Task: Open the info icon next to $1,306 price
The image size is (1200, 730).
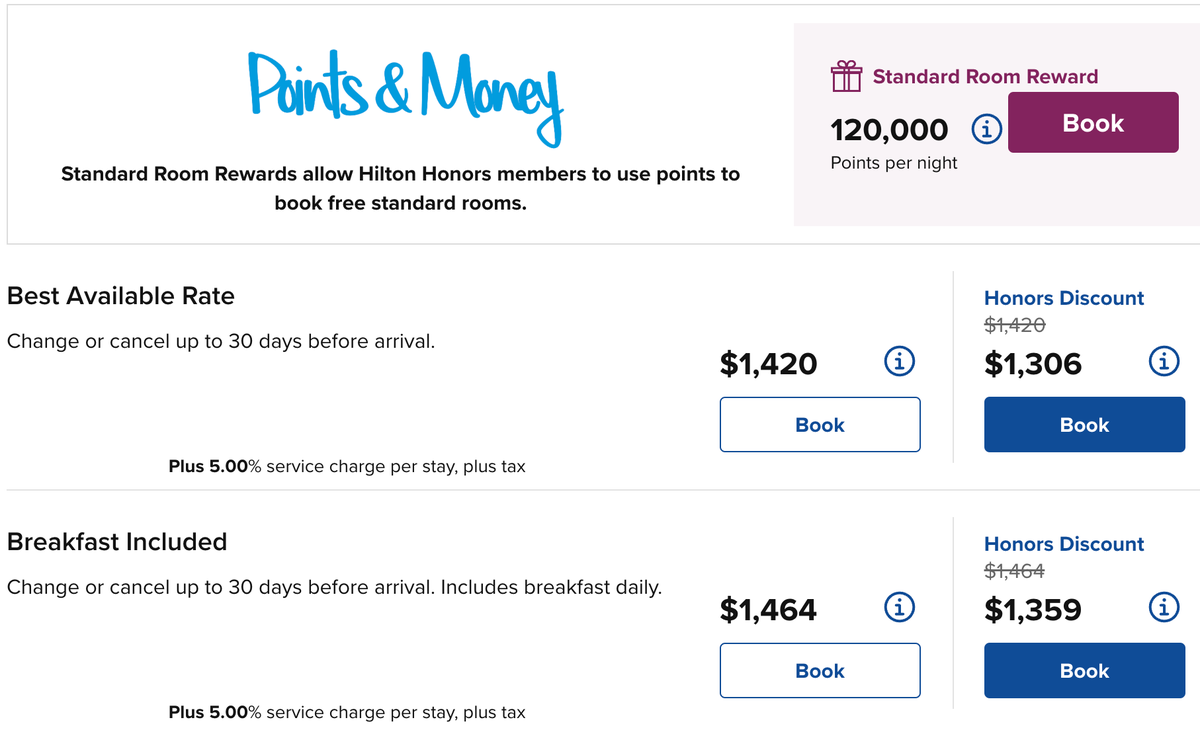Action: (x=1163, y=363)
